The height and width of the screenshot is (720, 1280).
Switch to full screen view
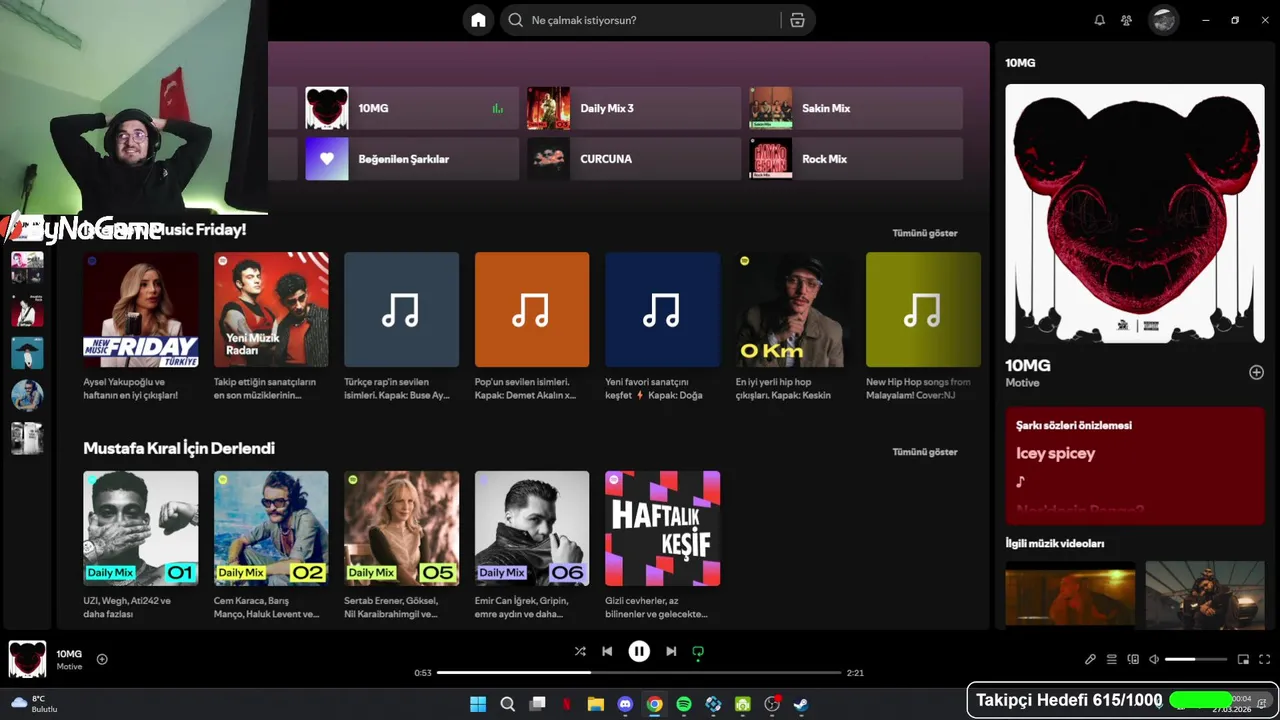(1264, 659)
